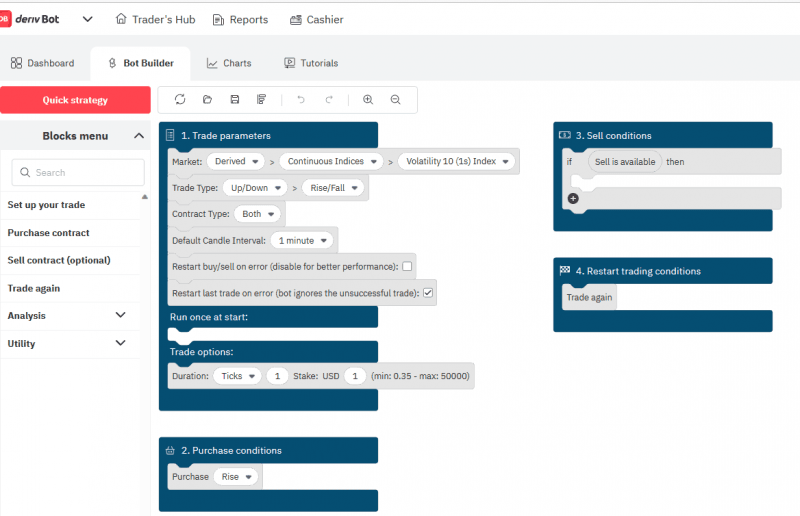Select the 1. Trade parameters block header
This screenshot has height=516, width=800.
(268, 135)
